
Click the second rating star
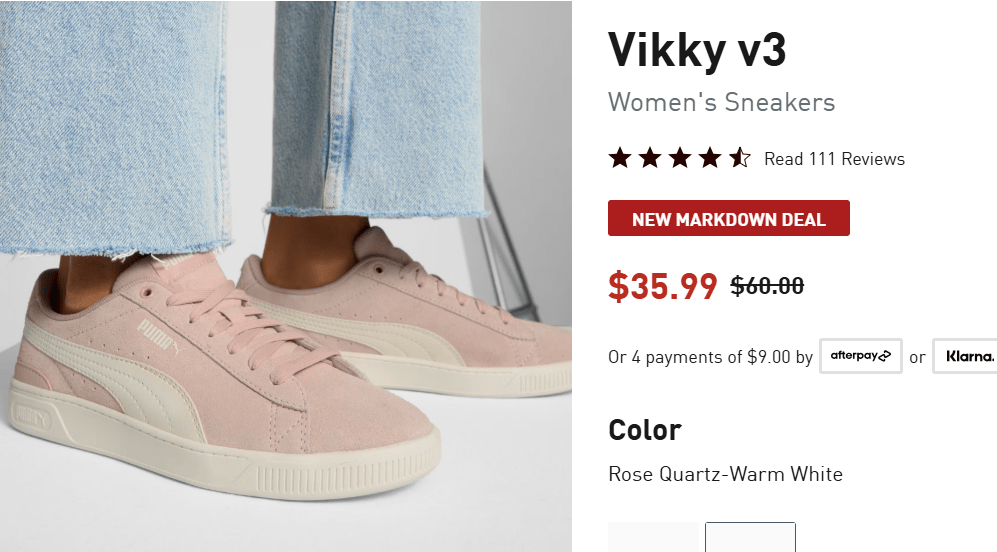650,158
